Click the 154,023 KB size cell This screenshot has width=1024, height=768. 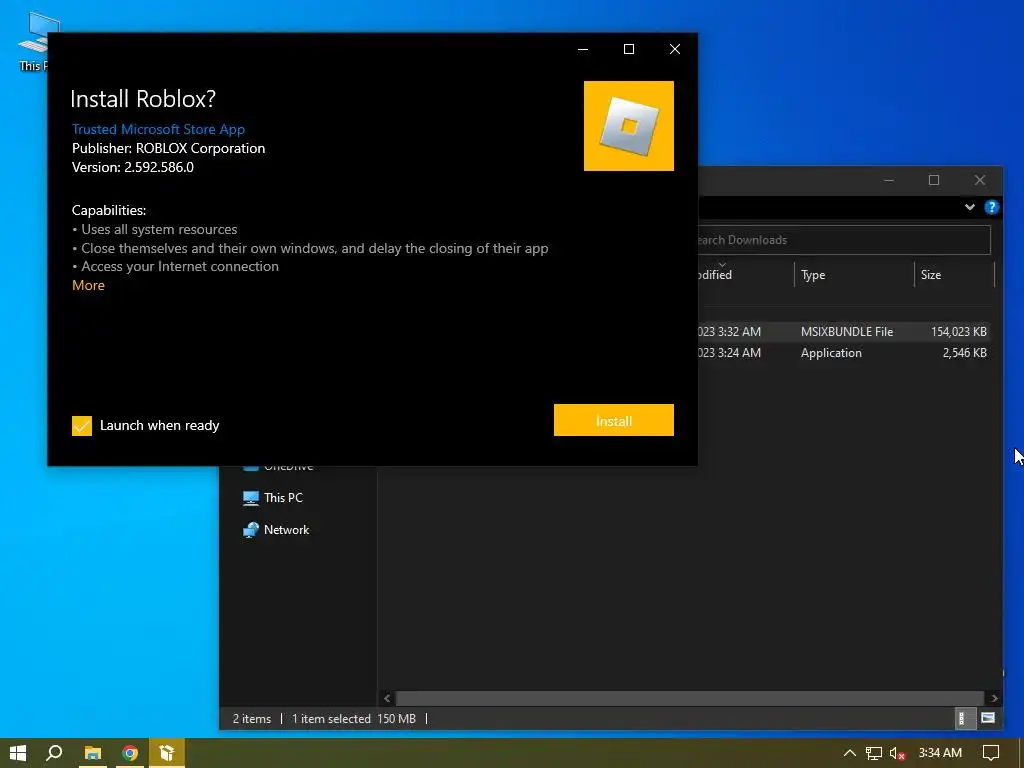(x=958, y=332)
